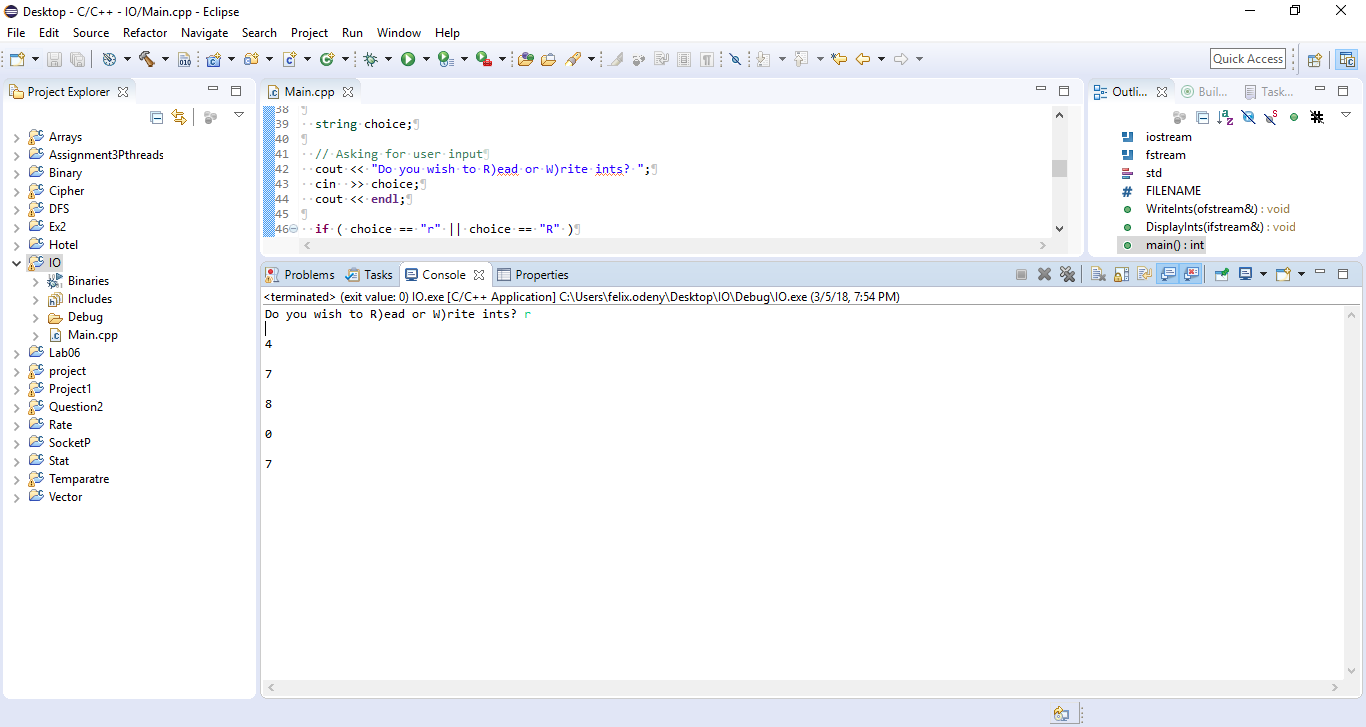The width and height of the screenshot is (1366, 727).
Task: Collapse all in Project Explorer
Action: click(x=157, y=117)
